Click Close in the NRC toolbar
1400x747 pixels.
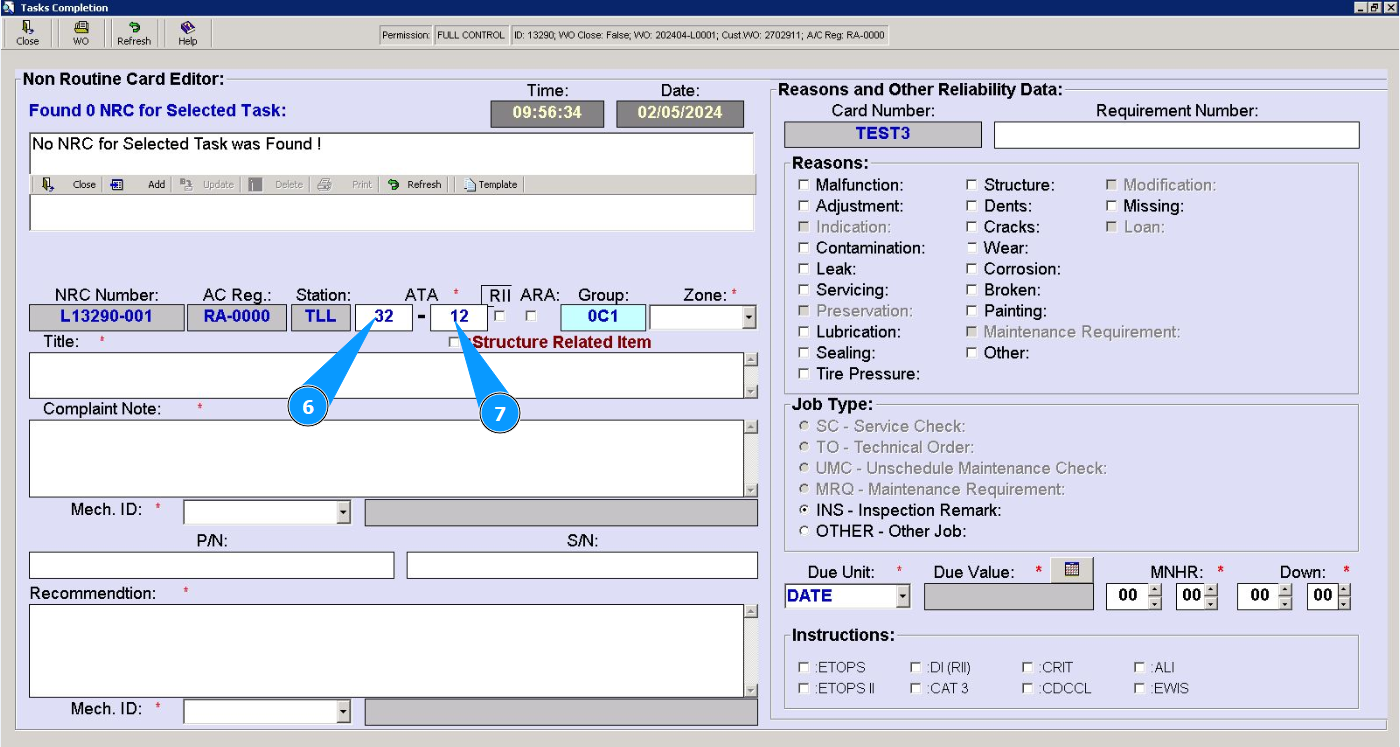[82, 185]
